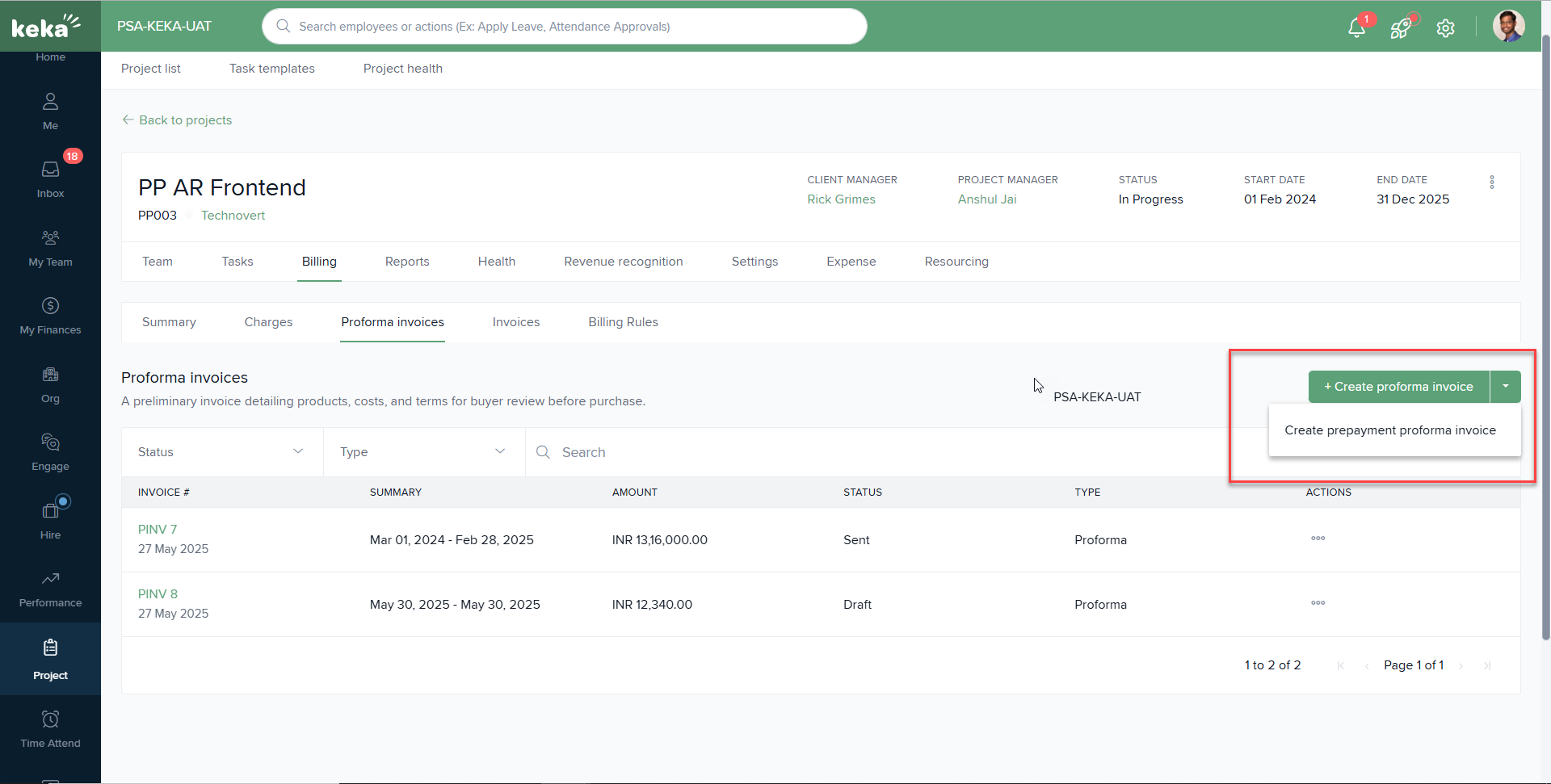Switch to the Invoices tab
Viewport: 1551px width, 784px height.
515,322
